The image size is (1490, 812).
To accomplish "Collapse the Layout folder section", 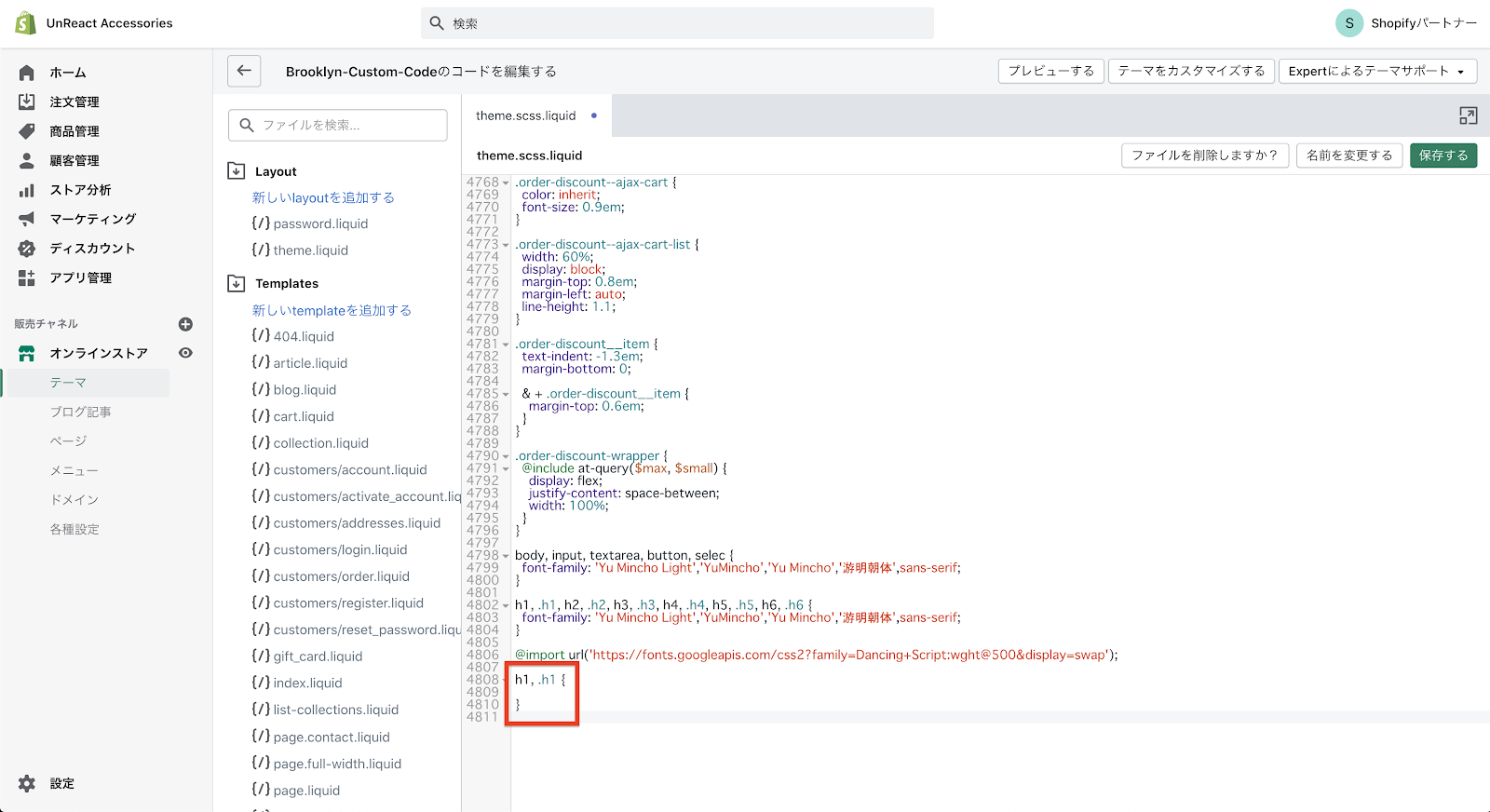I will [x=237, y=171].
